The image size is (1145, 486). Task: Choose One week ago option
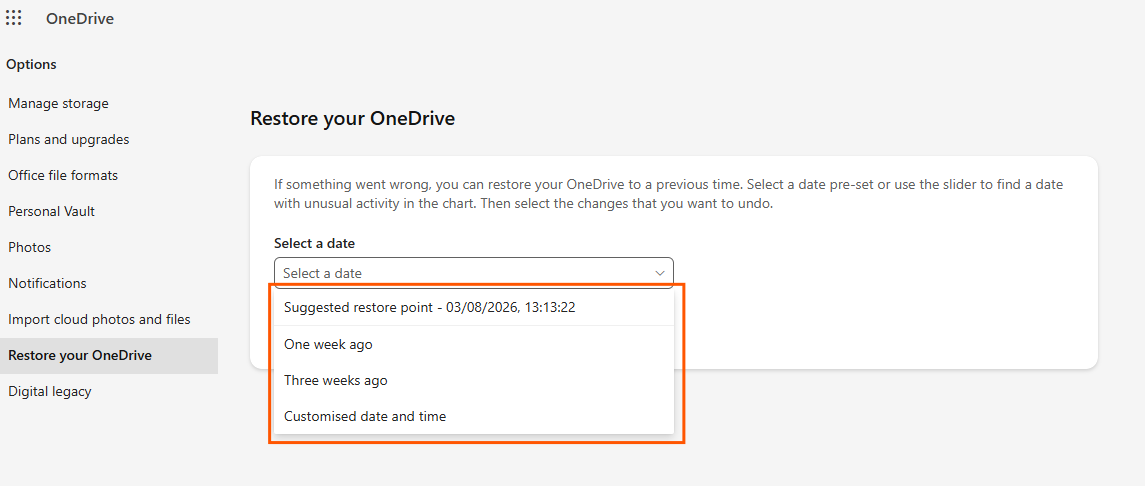(474, 344)
